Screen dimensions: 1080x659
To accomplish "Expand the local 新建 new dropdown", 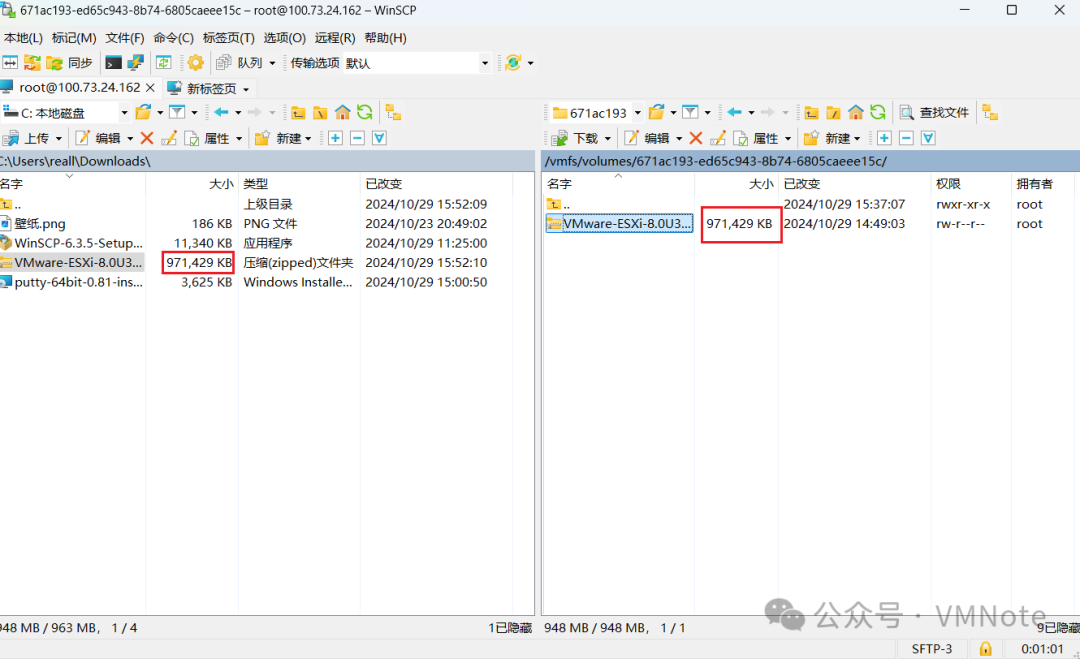I will point(308,139).
